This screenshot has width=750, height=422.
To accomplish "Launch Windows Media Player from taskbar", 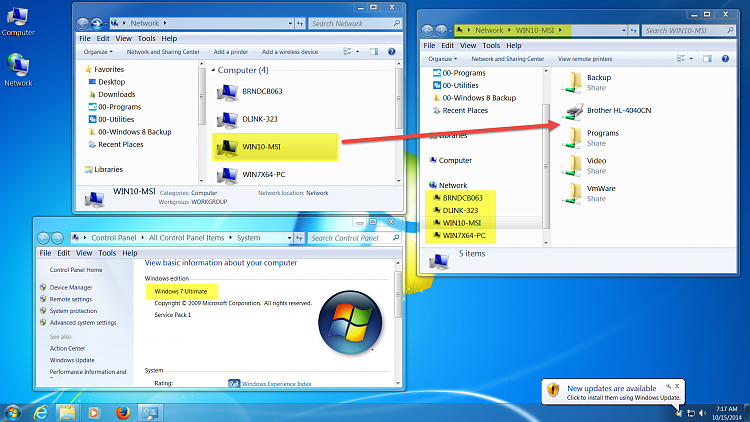I will click(x=94, y=412).
